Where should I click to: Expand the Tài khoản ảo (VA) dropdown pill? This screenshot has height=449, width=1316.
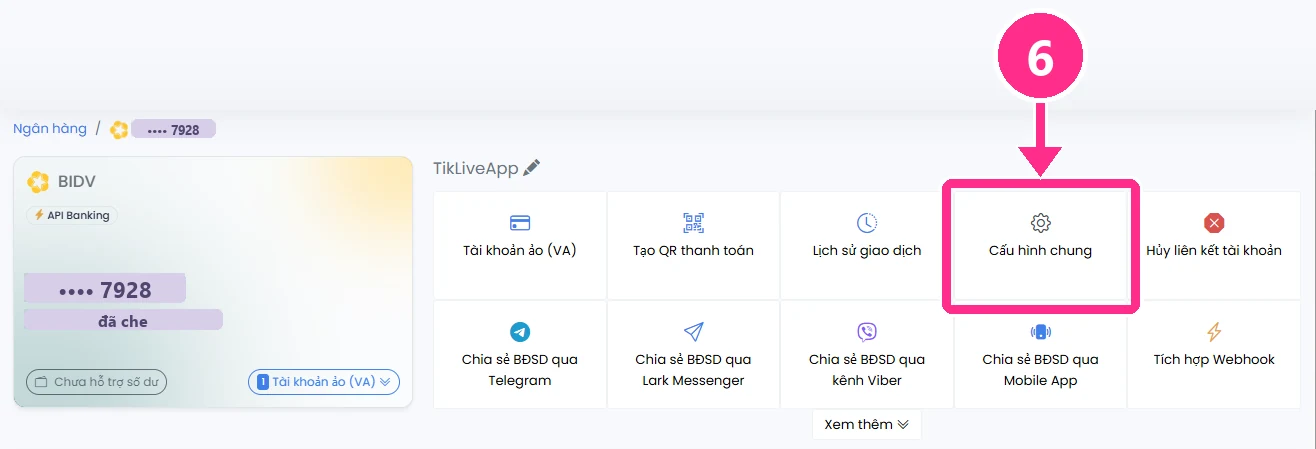coord(324,382)
